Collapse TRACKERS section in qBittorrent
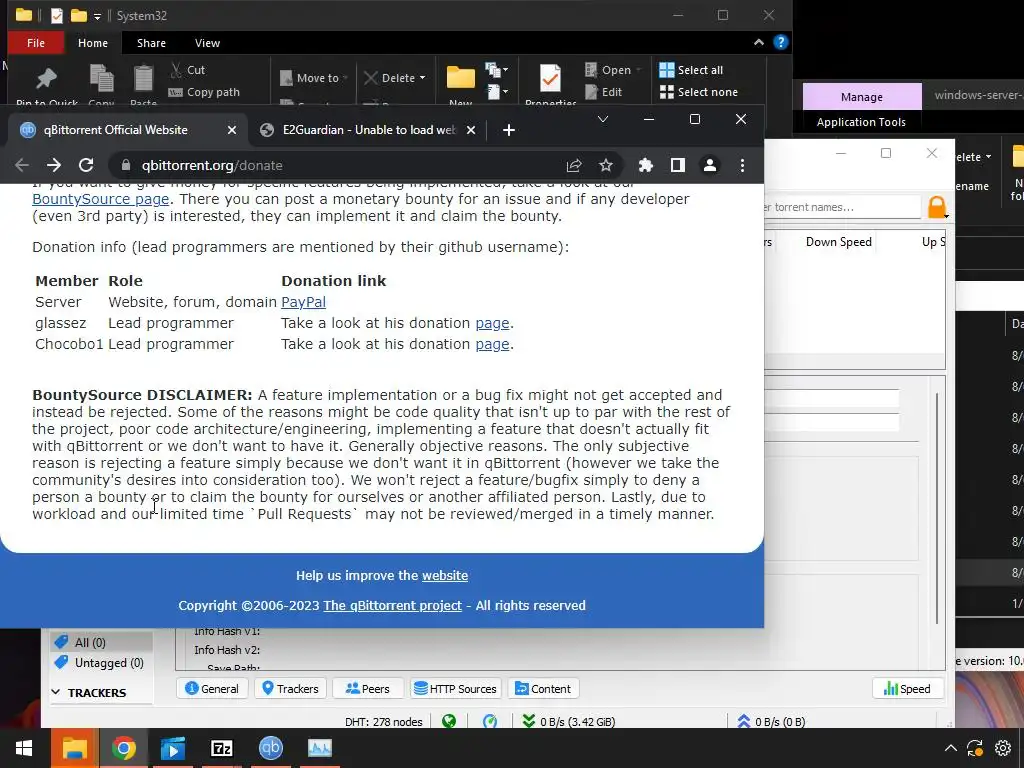The height and width of the screenshot is (768, 1024). (x=56, y=692)
